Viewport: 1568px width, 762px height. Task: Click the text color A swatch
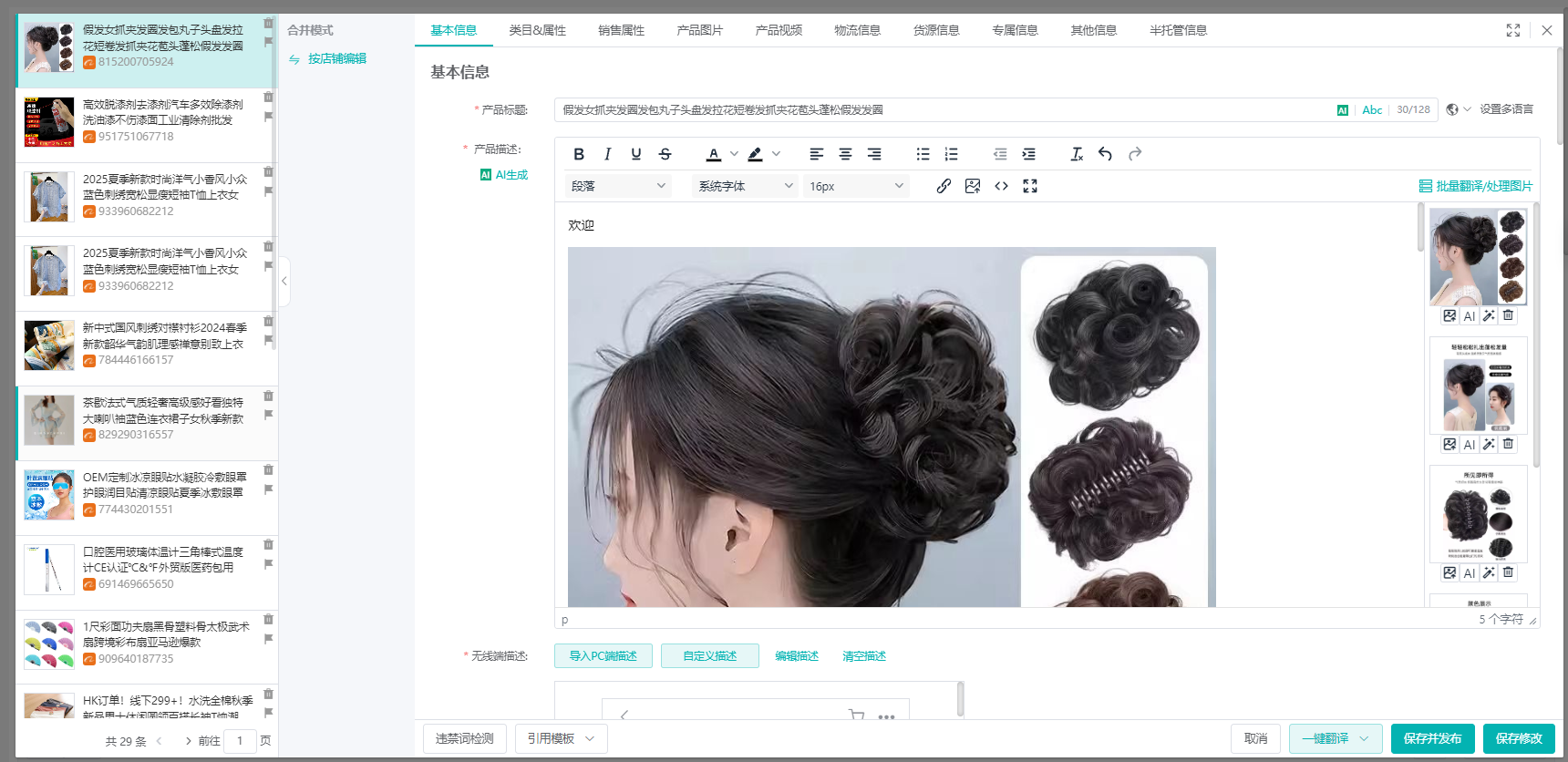click(x=714, y=154)
